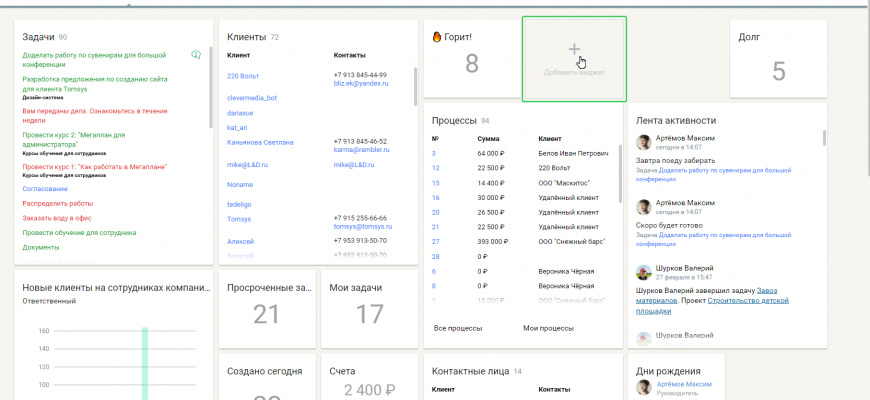The height and width of the screenshot is (400, 870).
Task: Open client 220 Вольт in Клиенты list
Action: (241, 76)
